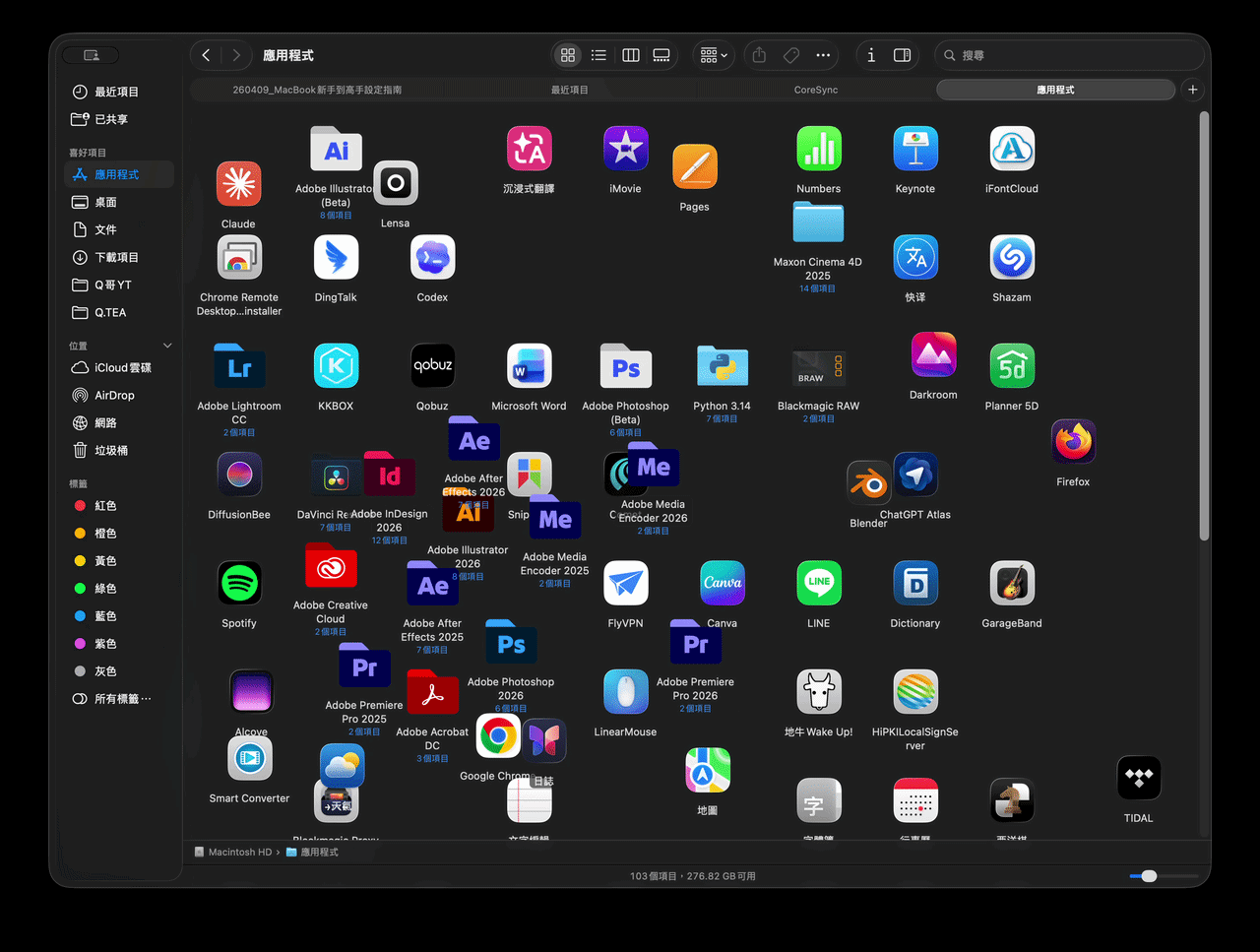This screenshot has height=952, width=1260.
Task: Select the Python 3.14 folder
Action: pyautogui.click(x=723, y=366)
